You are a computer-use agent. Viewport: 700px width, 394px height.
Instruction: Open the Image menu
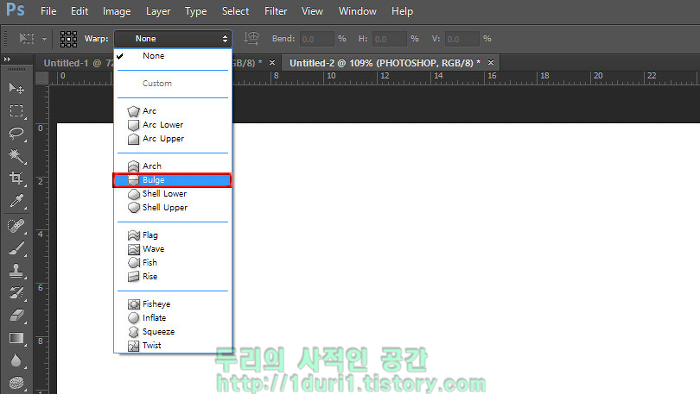click(117, 11)
